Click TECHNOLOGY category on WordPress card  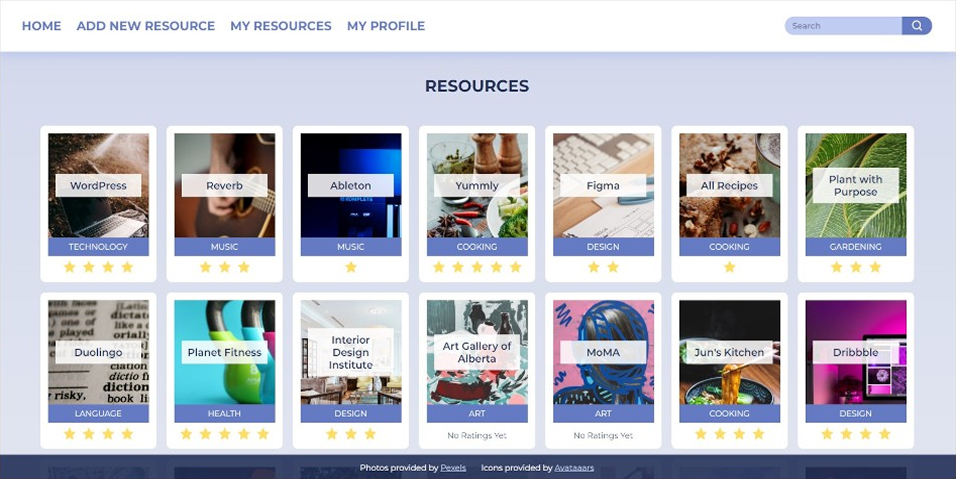(98, 247)
